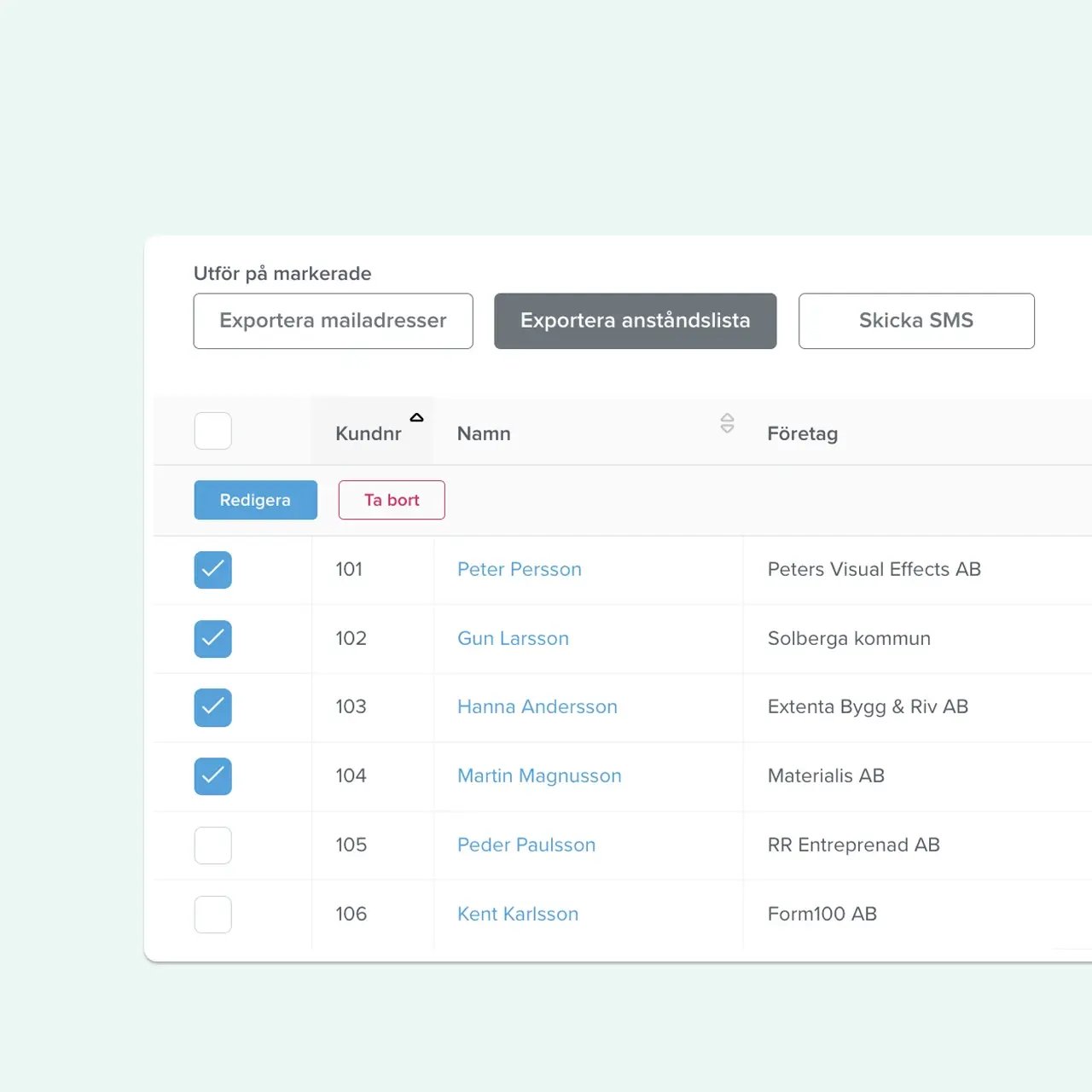Toggle the select-all checkbox in the header
The width and height of the screenshot is (1092, 1092).
point(212,431)
